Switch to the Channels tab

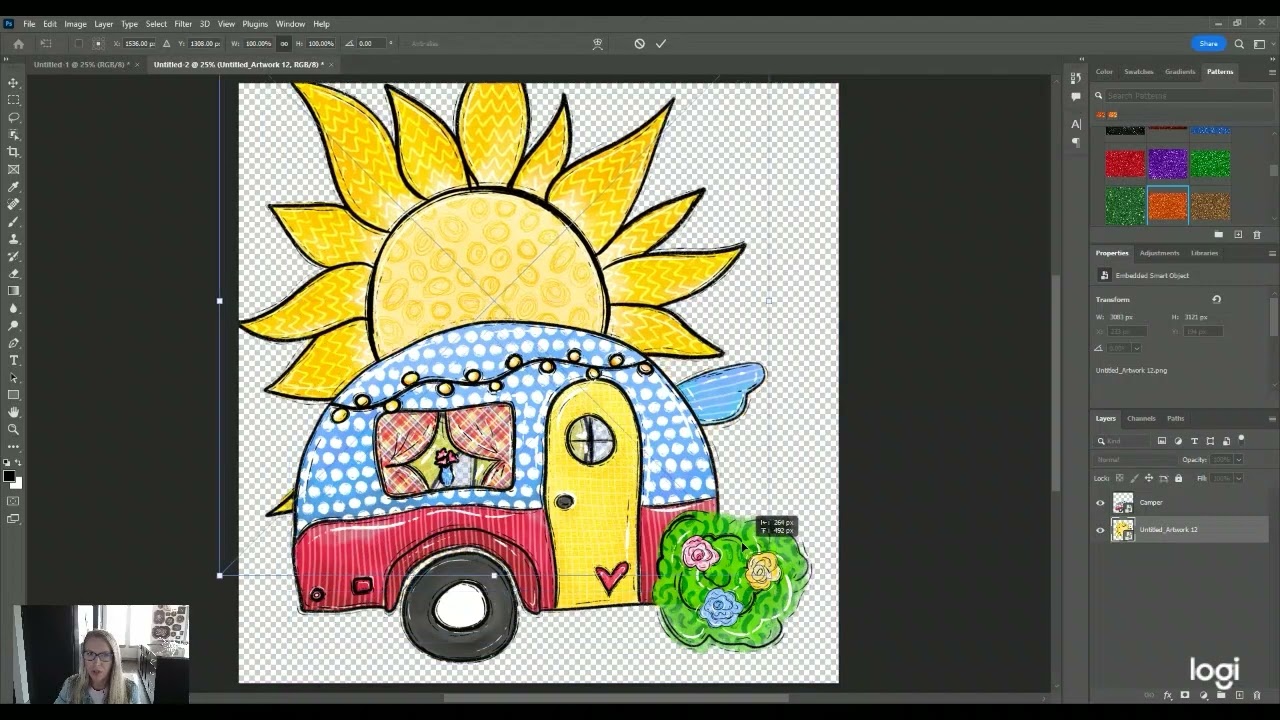coord(1141,419)
